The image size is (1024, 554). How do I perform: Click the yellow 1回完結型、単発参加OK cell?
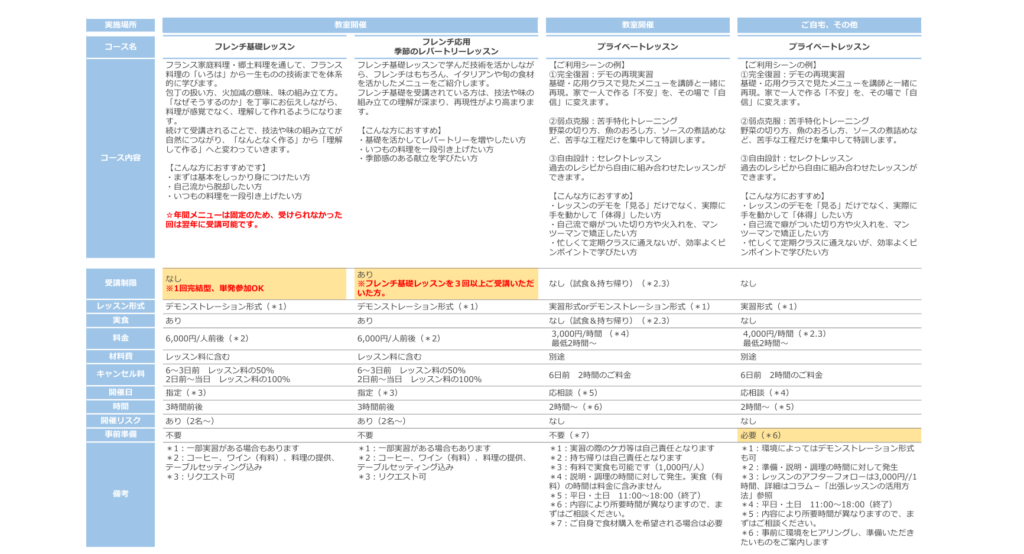pyautogui.click(x=256, y=283)
